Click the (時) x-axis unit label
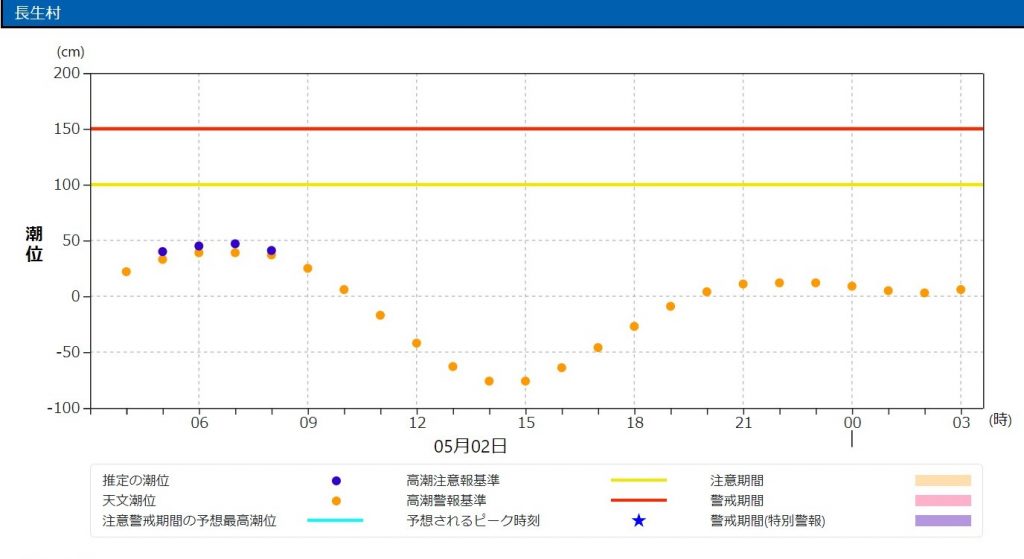 point(1000,420)
